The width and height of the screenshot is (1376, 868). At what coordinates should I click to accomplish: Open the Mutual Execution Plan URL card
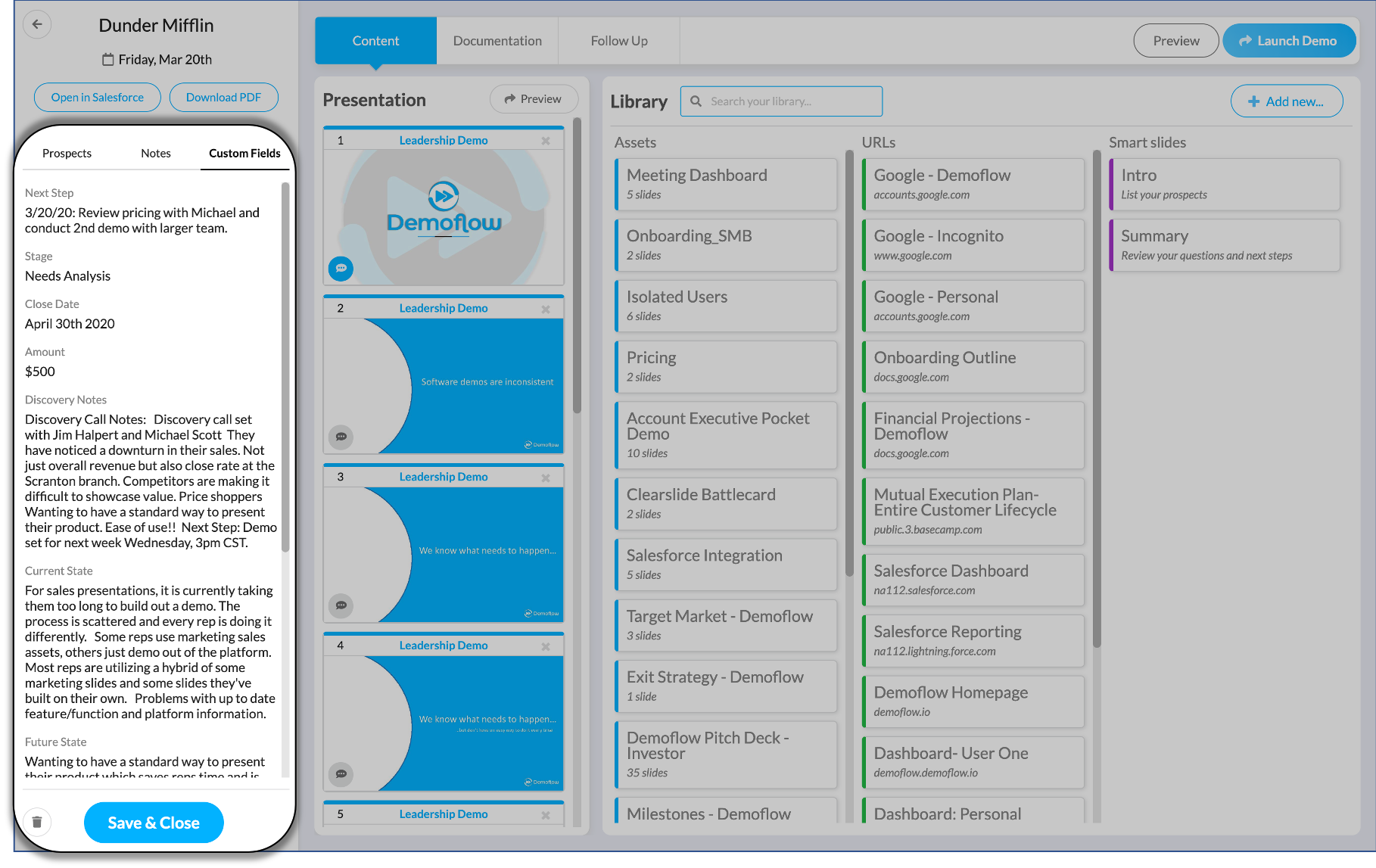click(x=973, y=511)
